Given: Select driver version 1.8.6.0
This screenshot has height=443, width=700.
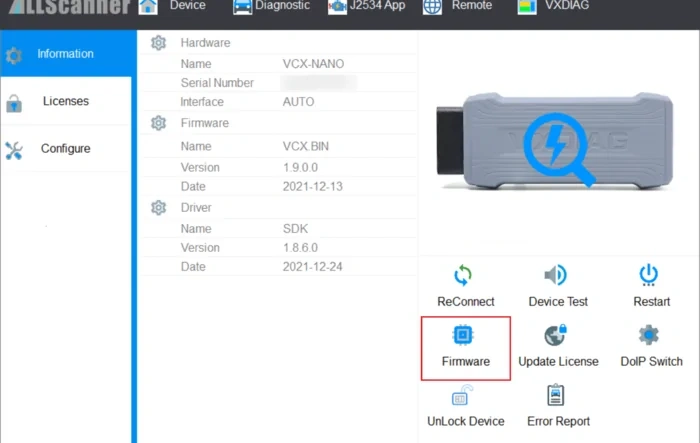Looking at the screenshot, I should point(300,247).
